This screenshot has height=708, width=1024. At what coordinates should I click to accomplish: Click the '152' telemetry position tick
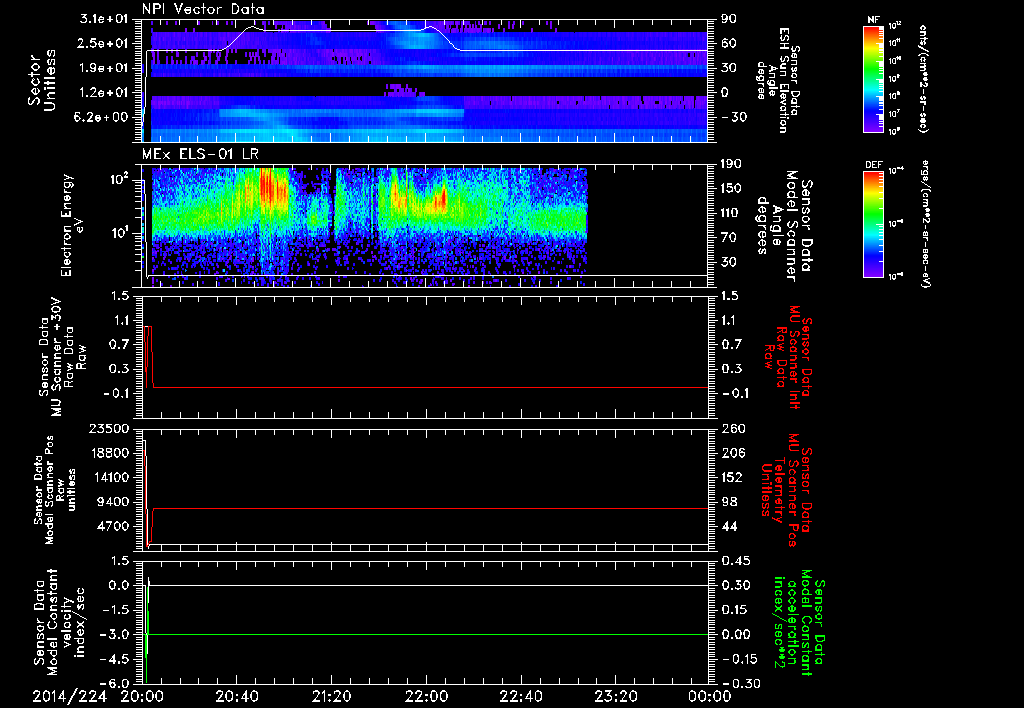point(731,477)
